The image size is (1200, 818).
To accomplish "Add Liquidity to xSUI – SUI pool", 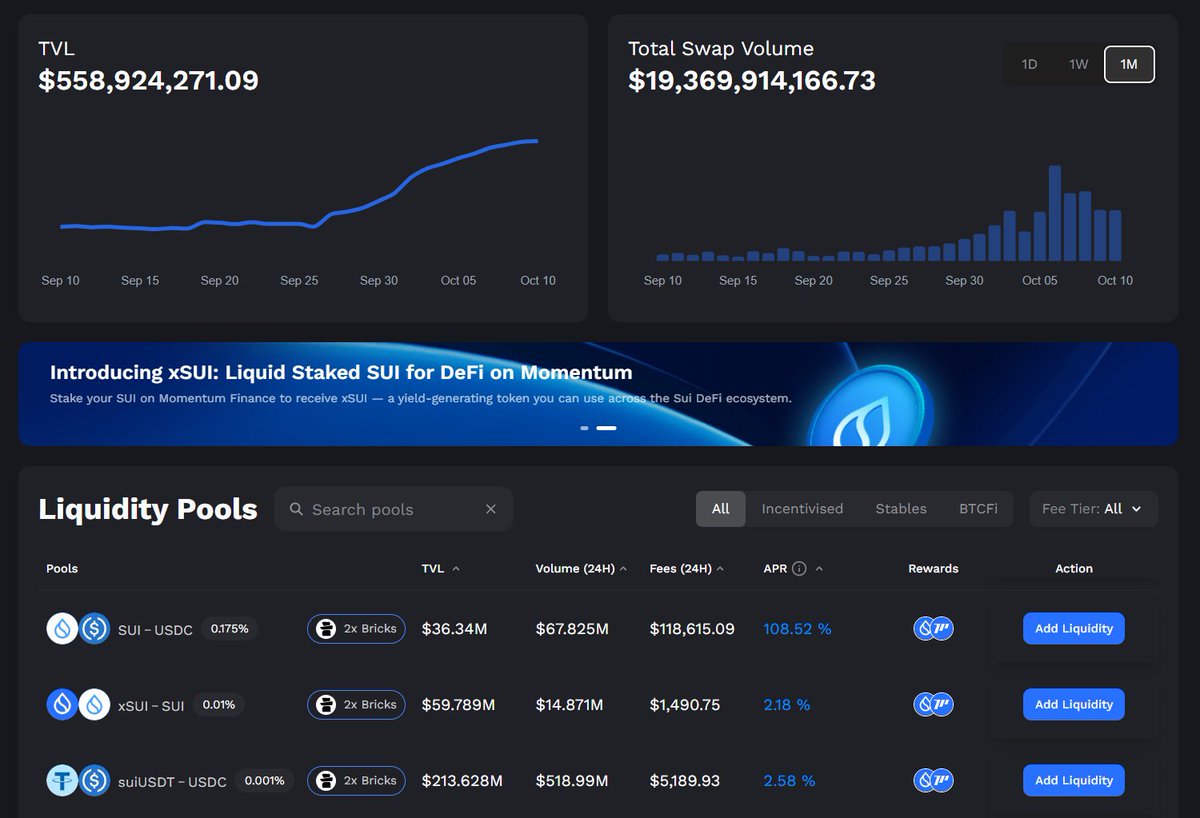I will tap(1074, 704).
